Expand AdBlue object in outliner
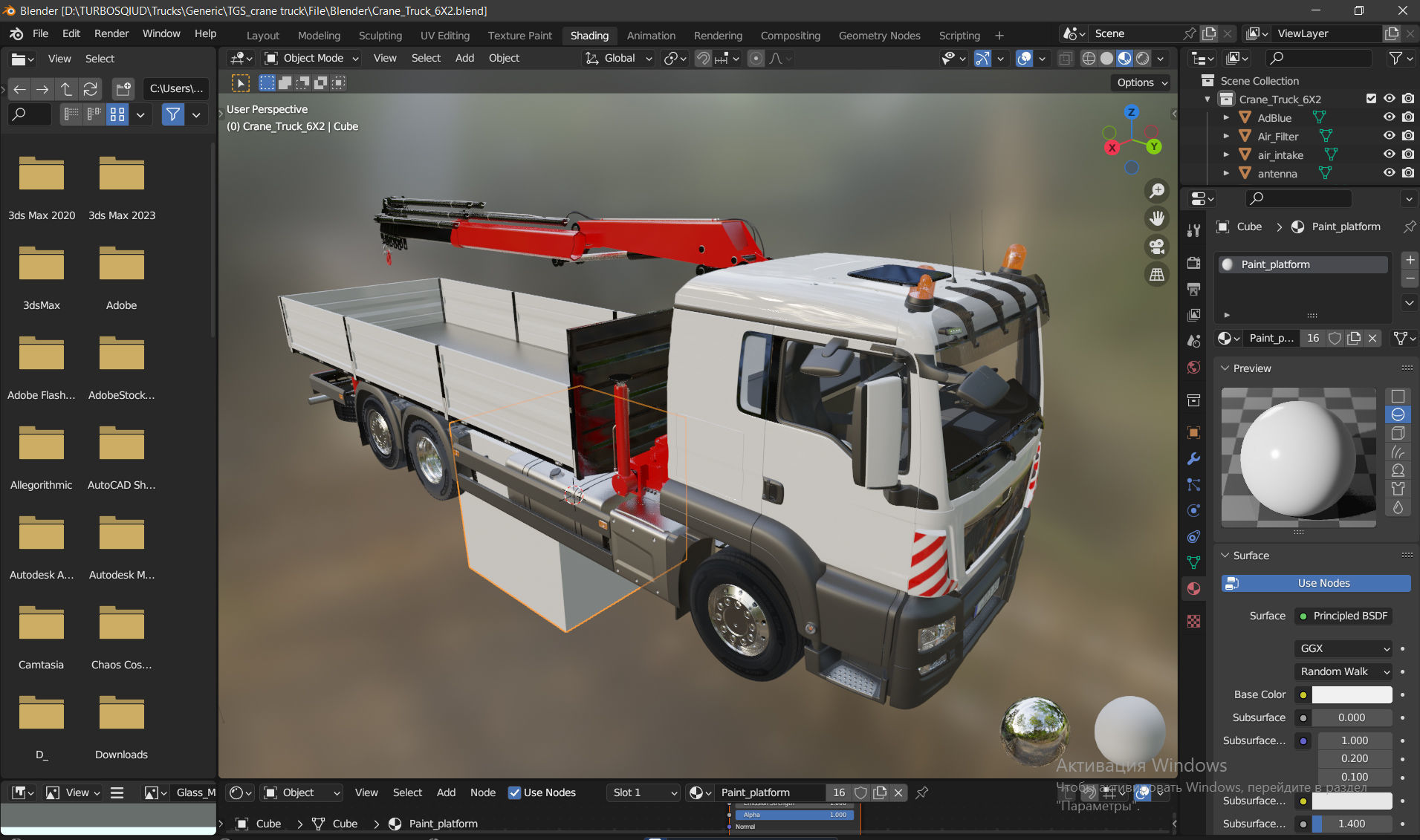This screenshot has height=840, width=1420. click(x=1226, y=117)
